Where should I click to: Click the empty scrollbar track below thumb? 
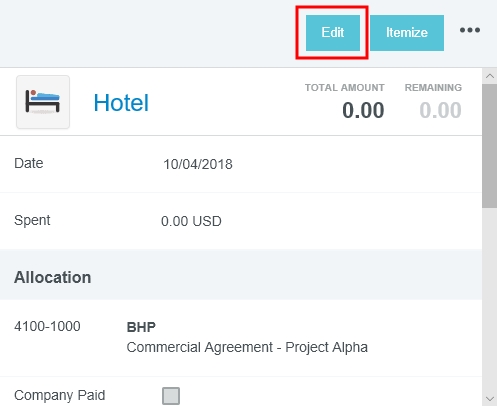pyautogui.click(x=489, y=299)
